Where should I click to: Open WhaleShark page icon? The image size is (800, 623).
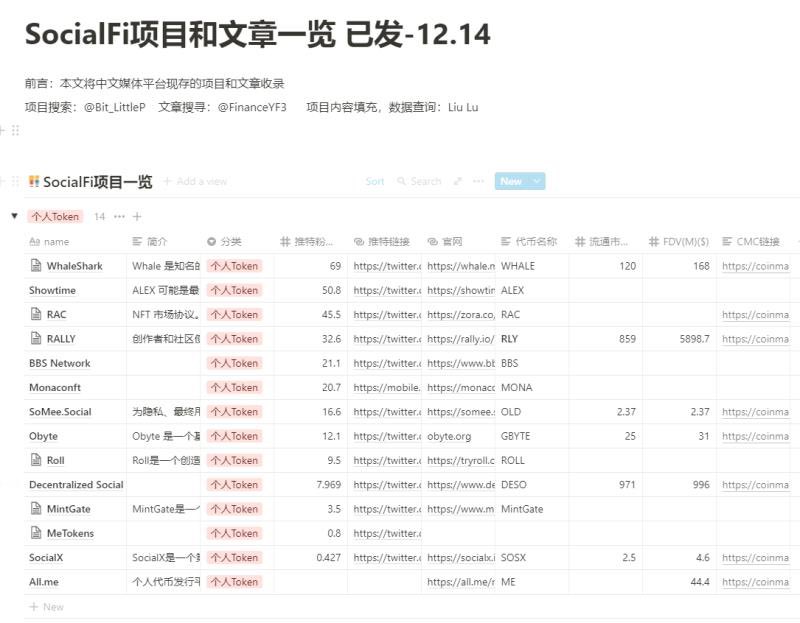[36, 265]
